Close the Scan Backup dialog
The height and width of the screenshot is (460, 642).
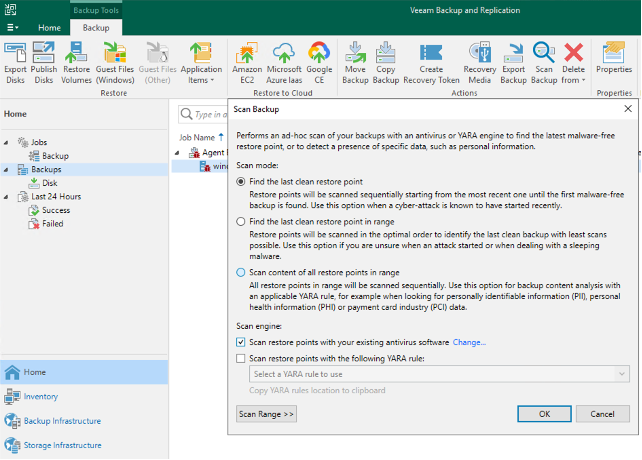pyautogui.click(x=628, y=109)
